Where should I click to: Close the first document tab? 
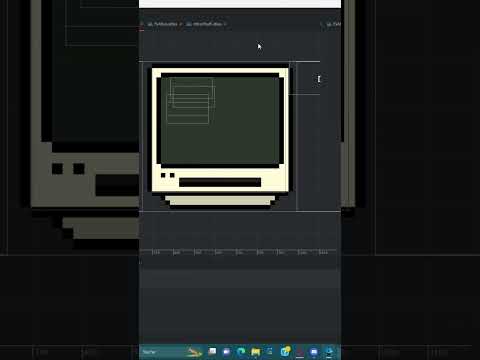coord(181,24)
